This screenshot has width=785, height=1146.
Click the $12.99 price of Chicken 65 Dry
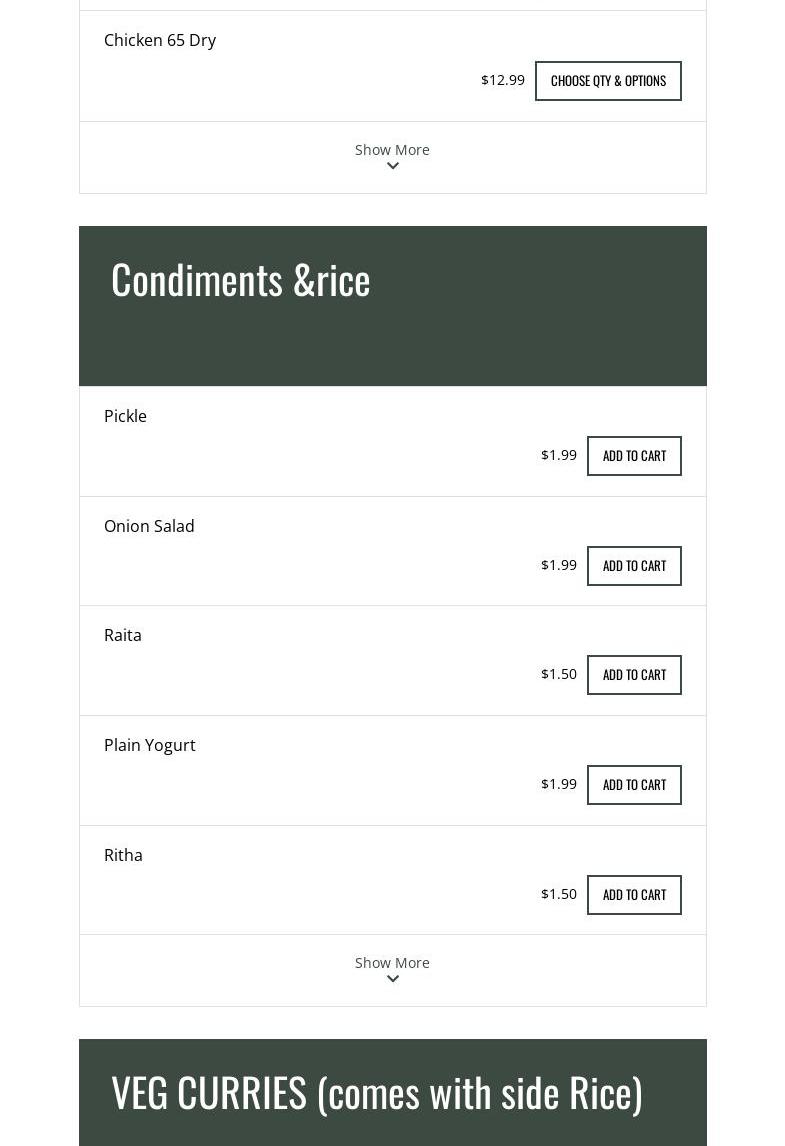[503, 80]
